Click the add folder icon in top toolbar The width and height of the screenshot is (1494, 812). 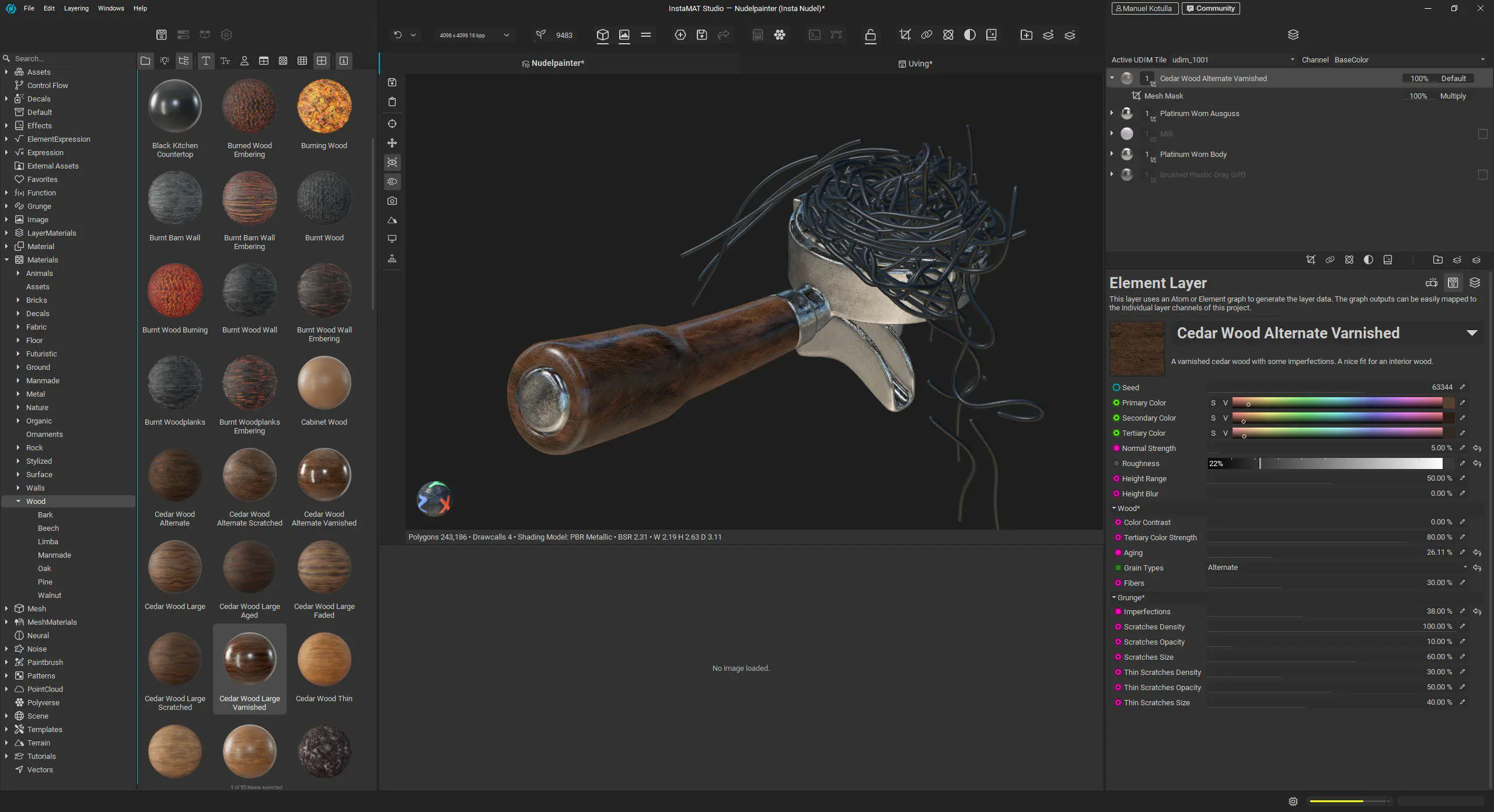click(x=1026, y=35)
